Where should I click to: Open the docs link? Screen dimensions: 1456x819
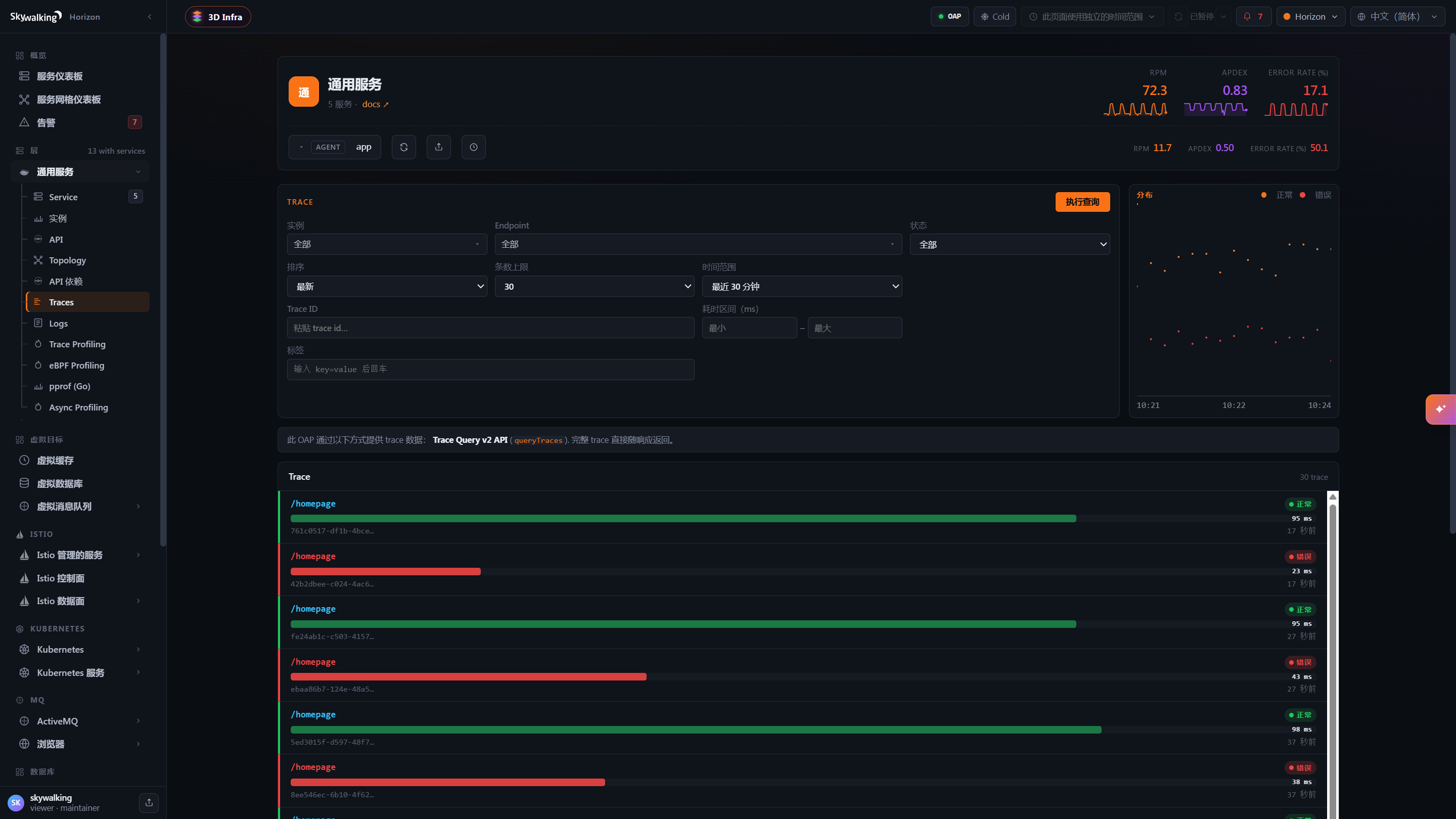coord(375,104)
